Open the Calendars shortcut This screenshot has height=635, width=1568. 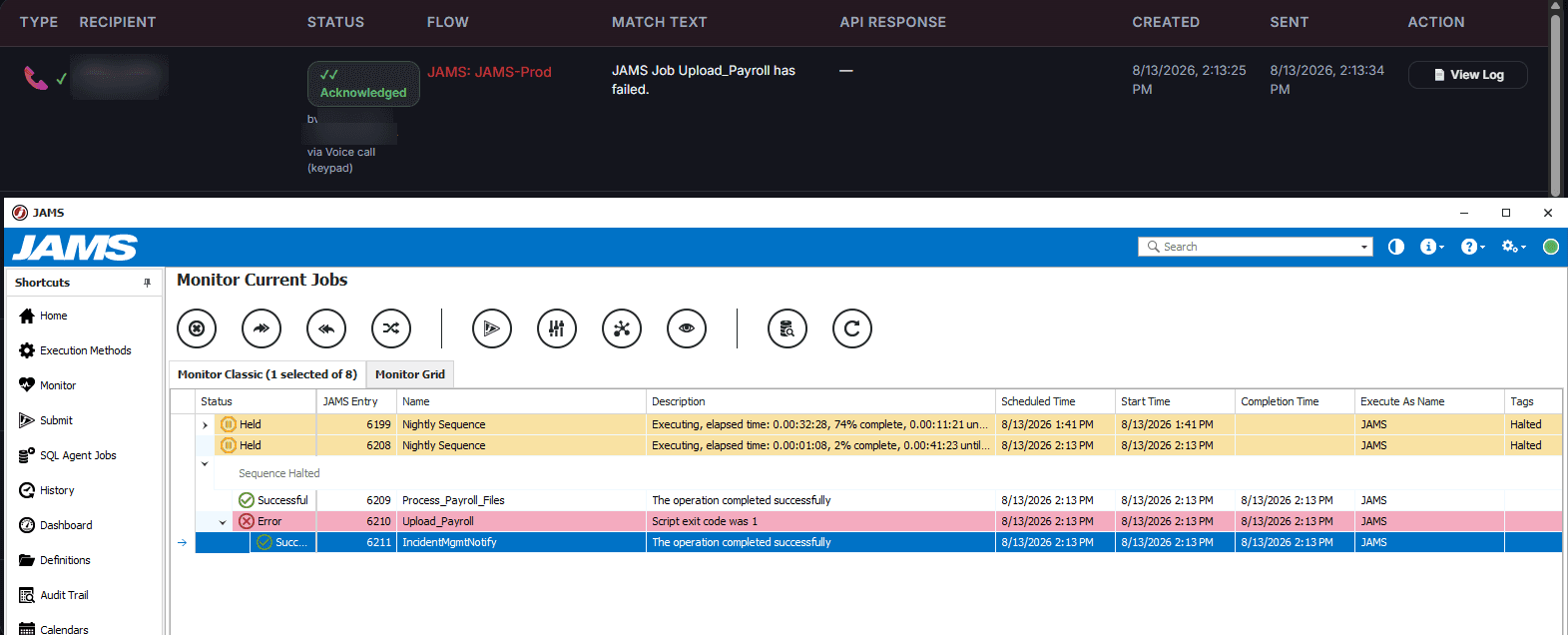coord(54,629)
